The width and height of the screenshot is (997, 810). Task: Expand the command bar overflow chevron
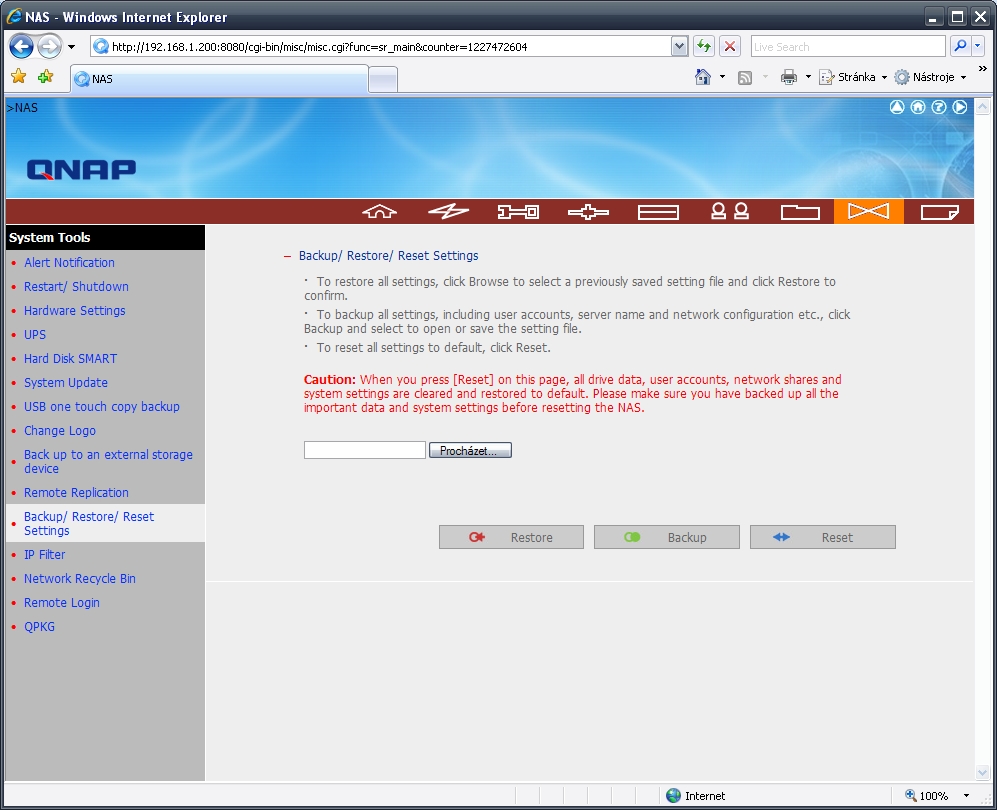(x=982, y=68)
